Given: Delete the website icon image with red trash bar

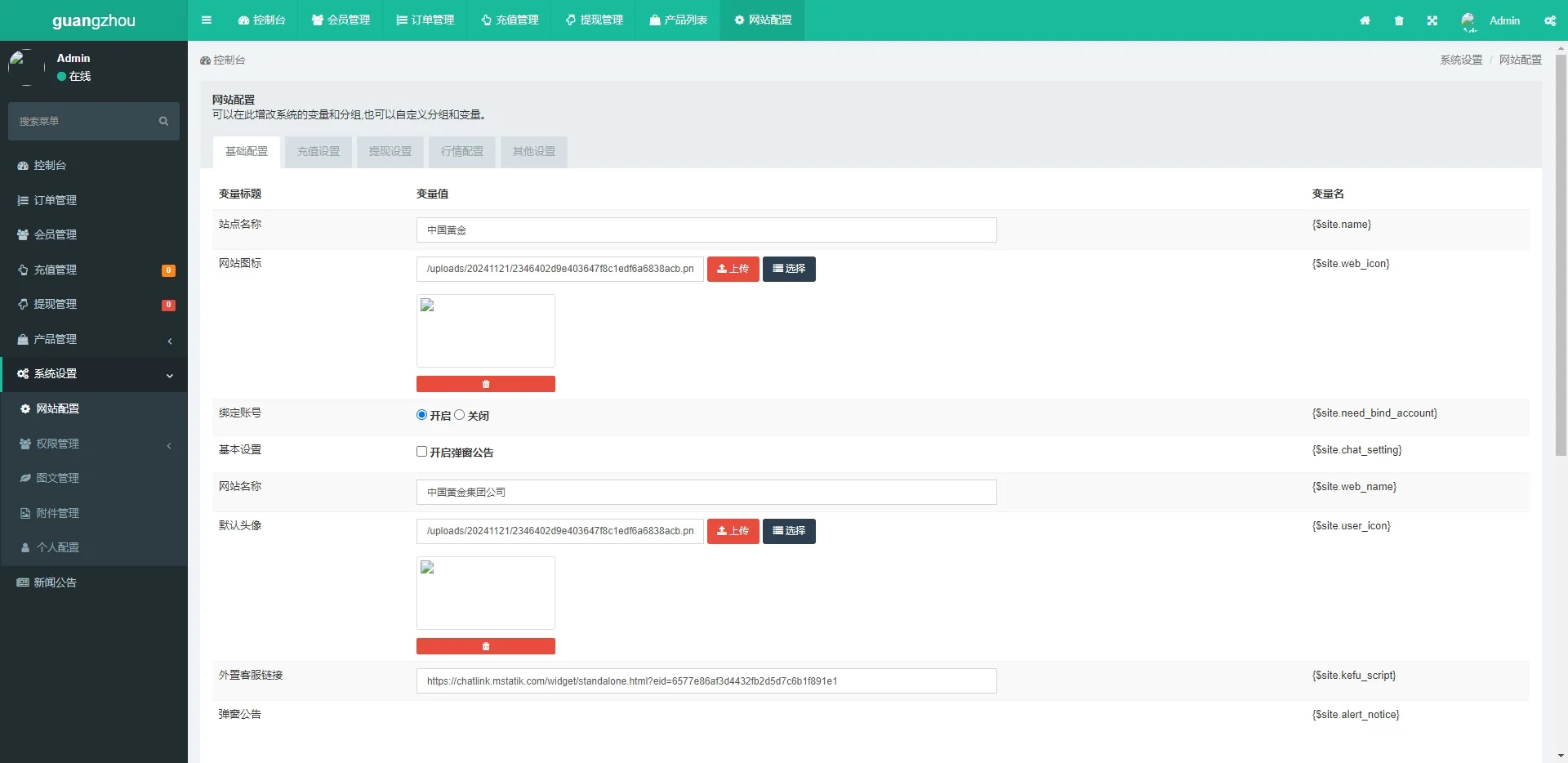Looking at the screenshot, I should click(486, 384).
